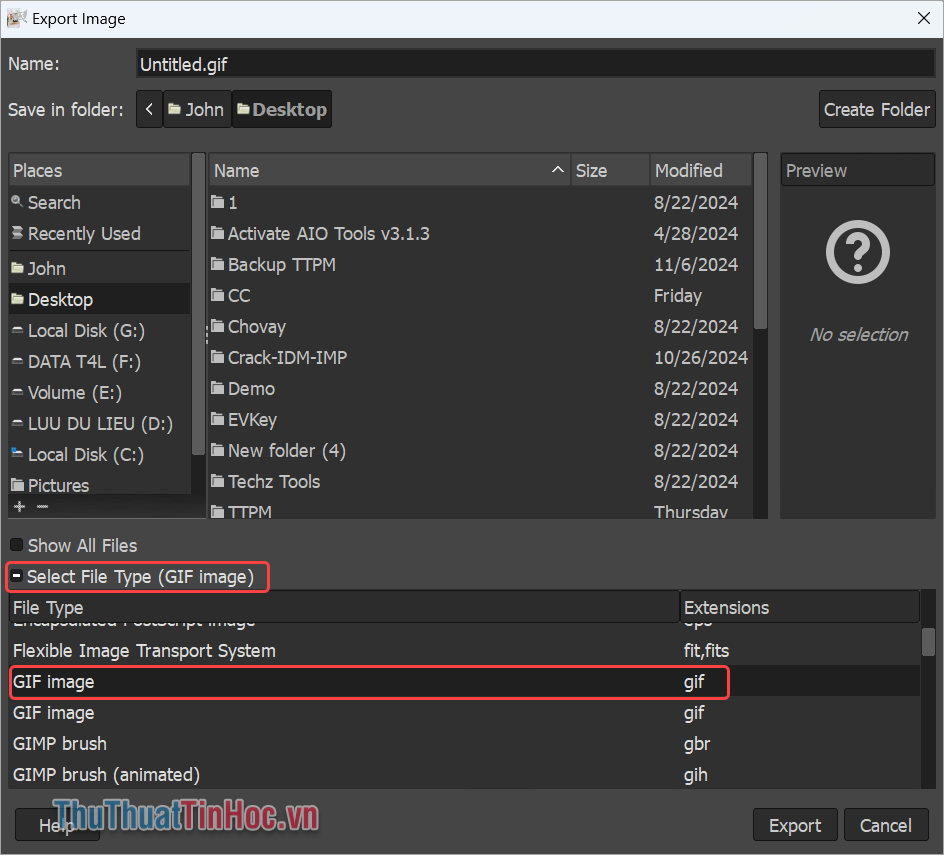Image resolution: width=944 pixels, height=855 pixels.
Task: Select the TTPM folder row
Action: pyautogui.click(x=480, y=511)
